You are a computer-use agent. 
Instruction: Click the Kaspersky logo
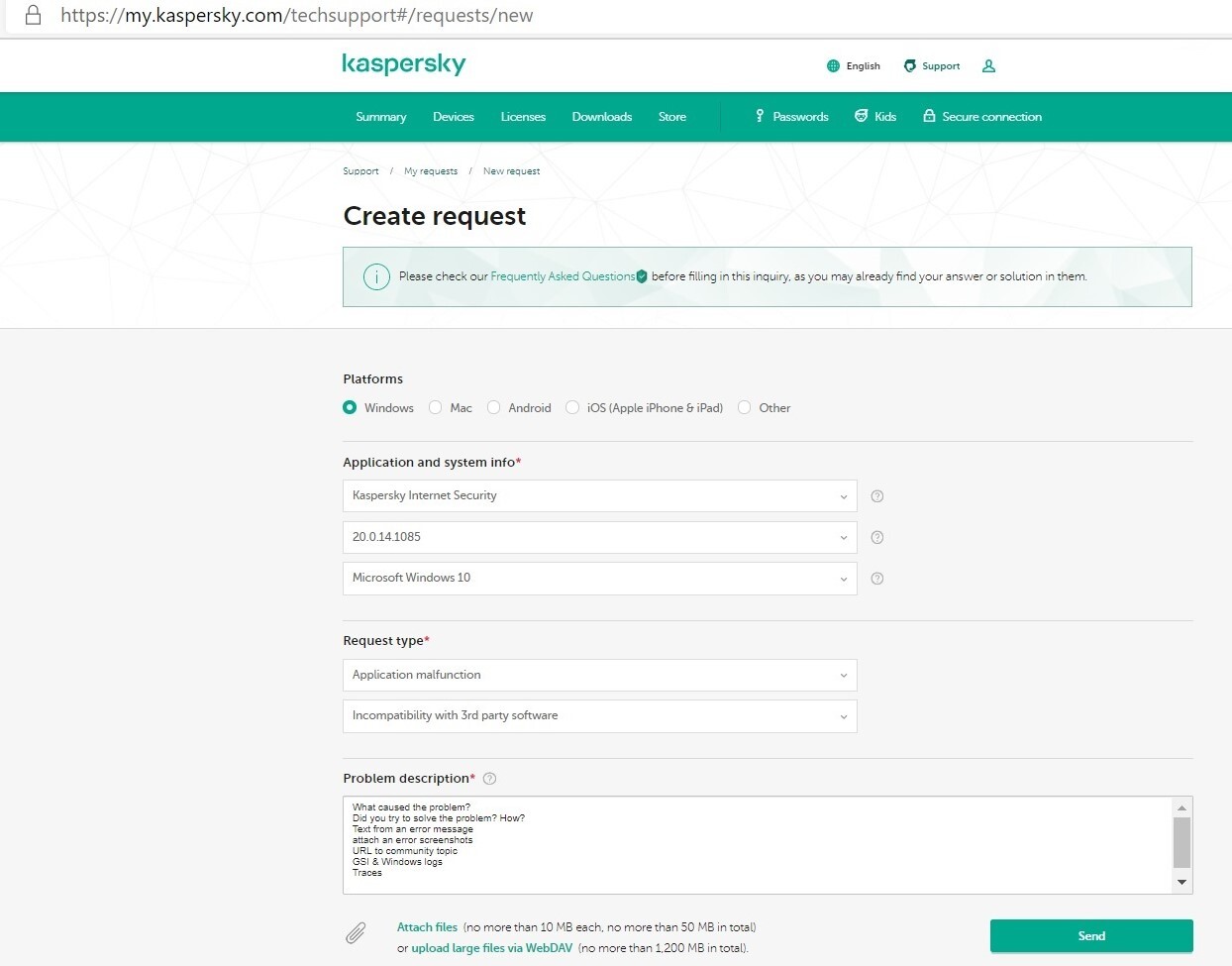coord(404,64)
